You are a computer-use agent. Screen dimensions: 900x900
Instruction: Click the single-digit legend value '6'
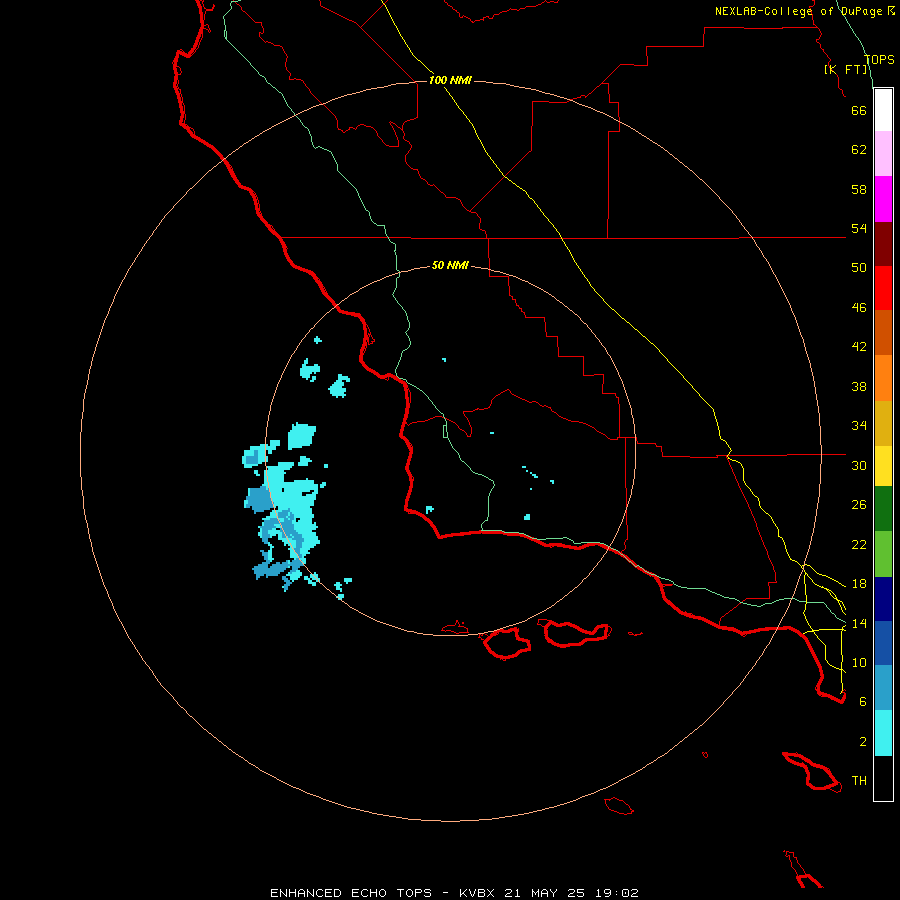click(863, 701)
